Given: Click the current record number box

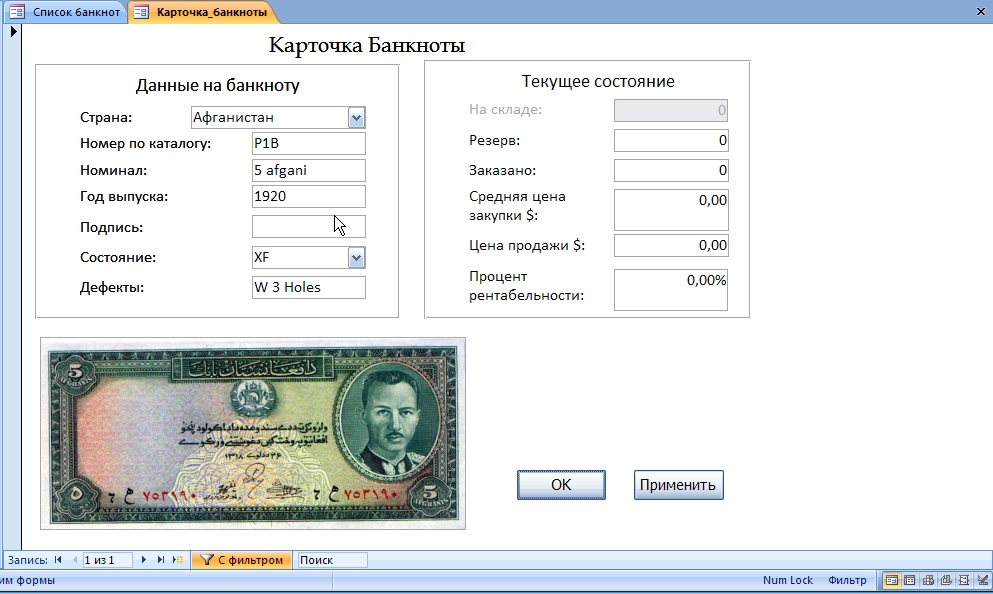Looking at the screenshot, I should 106,560.
